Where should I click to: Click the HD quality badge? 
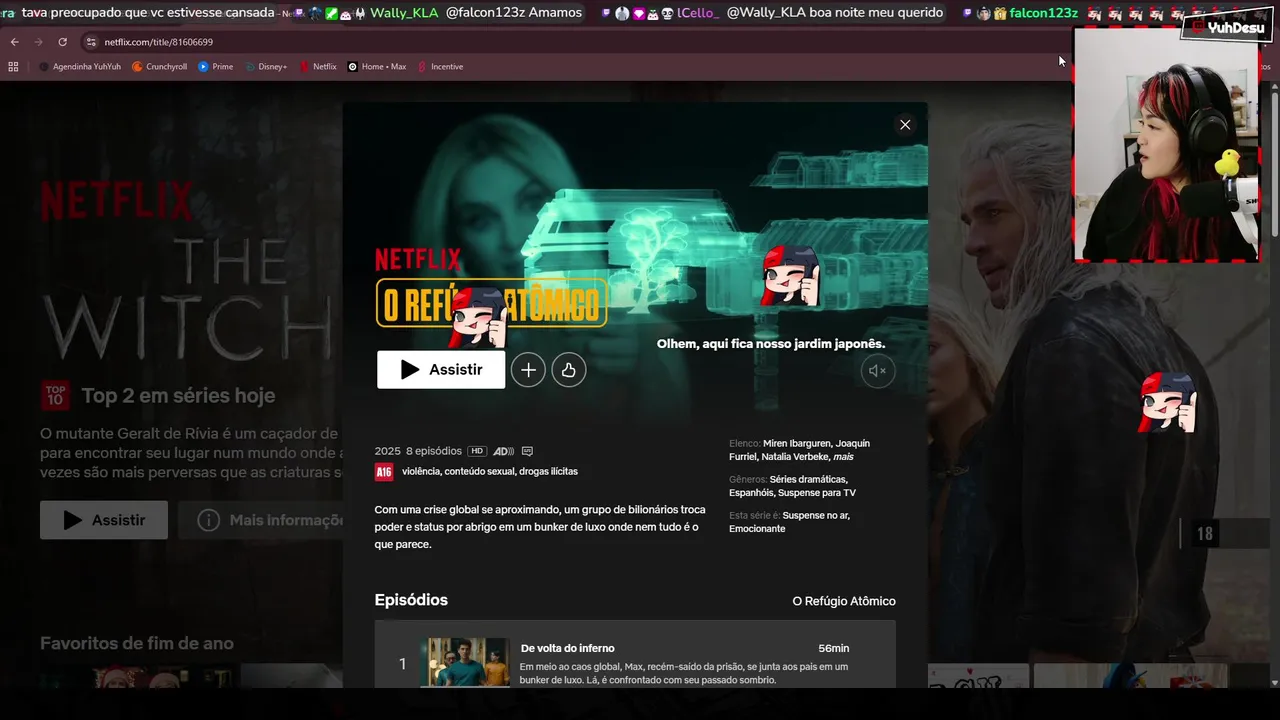[477, 451]
